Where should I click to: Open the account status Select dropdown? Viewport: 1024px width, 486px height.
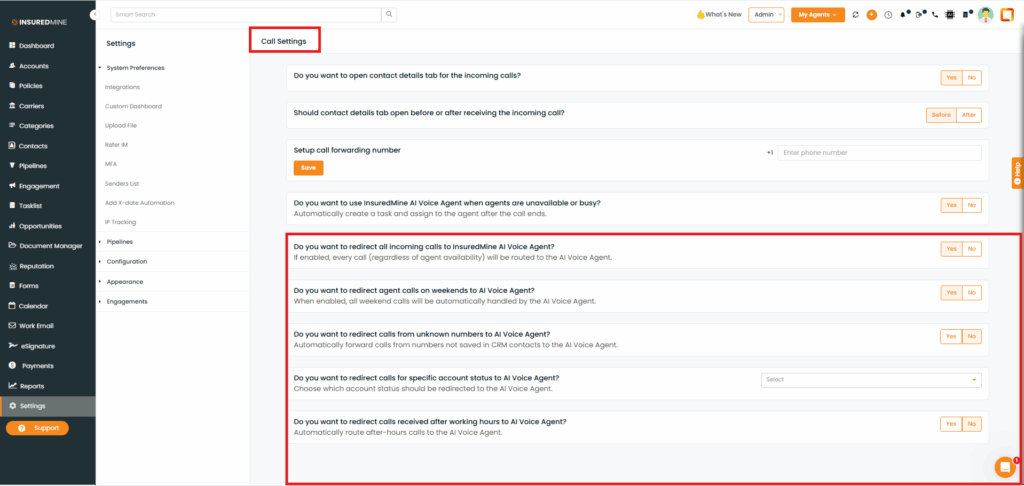871,380
